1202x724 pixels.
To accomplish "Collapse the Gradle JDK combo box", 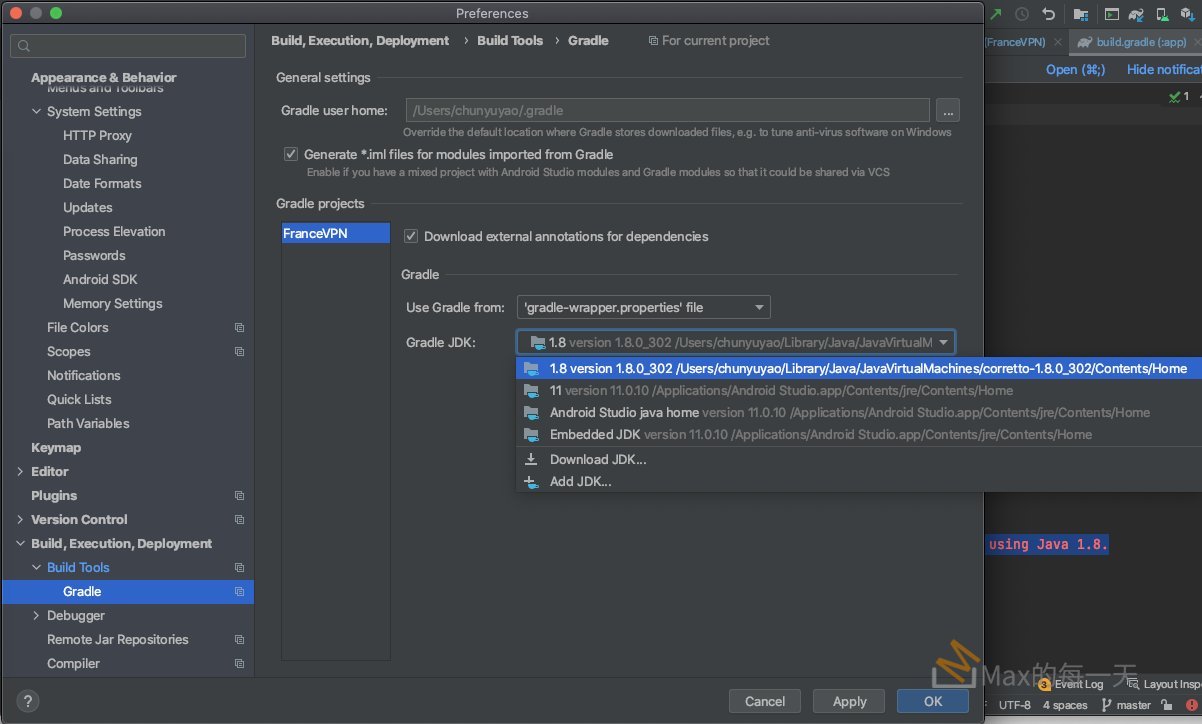I will [942, 342].
